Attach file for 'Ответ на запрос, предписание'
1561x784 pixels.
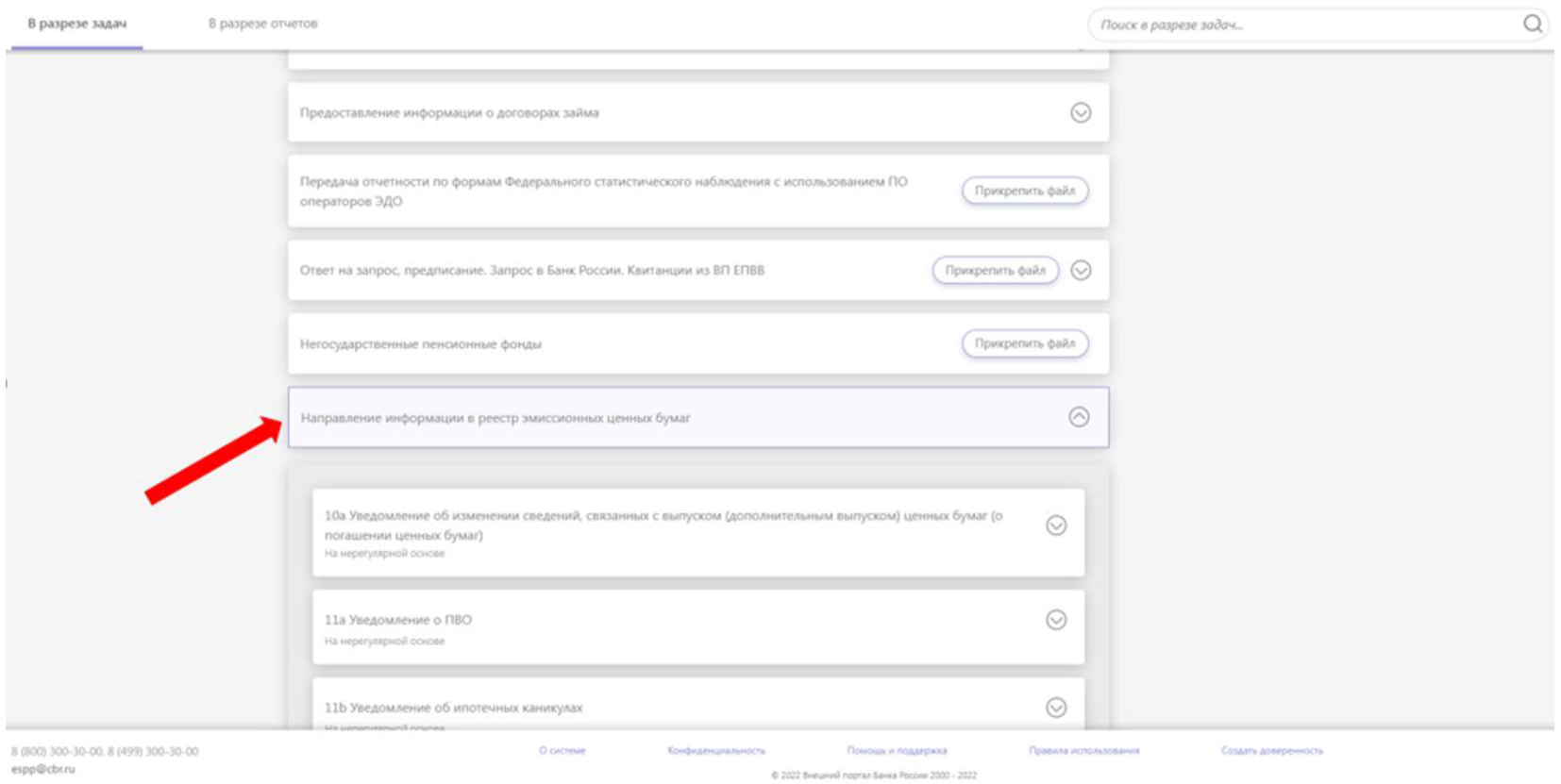click(995, 271)
